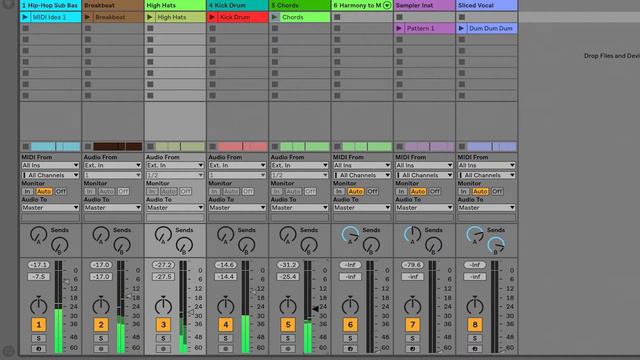This screenshot has height=360, width=640.
Task: Stop clips on Sliced Vocal track
Action: pyautogui.click(x=462, y=147)
